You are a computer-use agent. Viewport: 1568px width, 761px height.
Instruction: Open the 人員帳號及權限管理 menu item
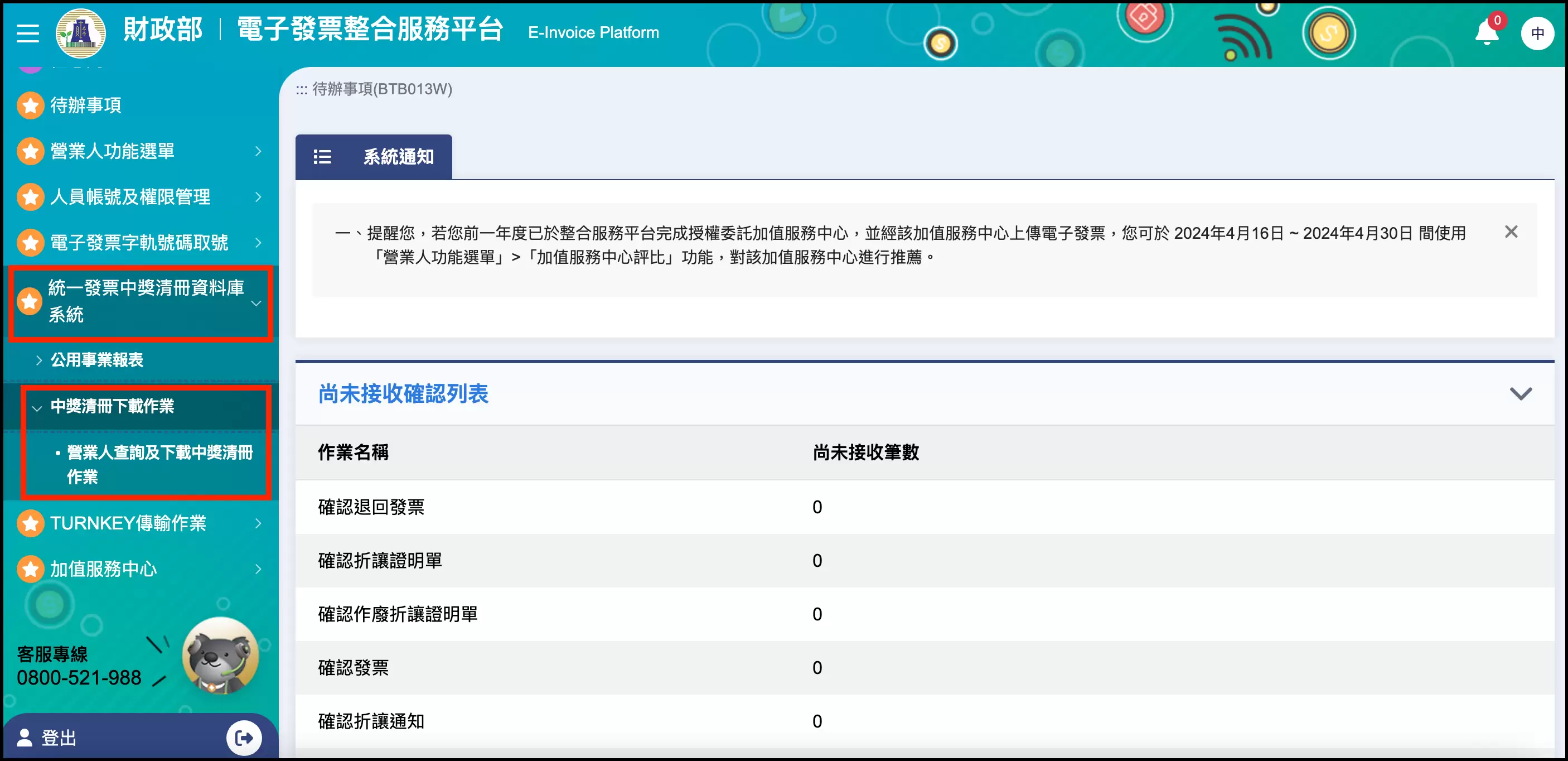pos(130,196)
